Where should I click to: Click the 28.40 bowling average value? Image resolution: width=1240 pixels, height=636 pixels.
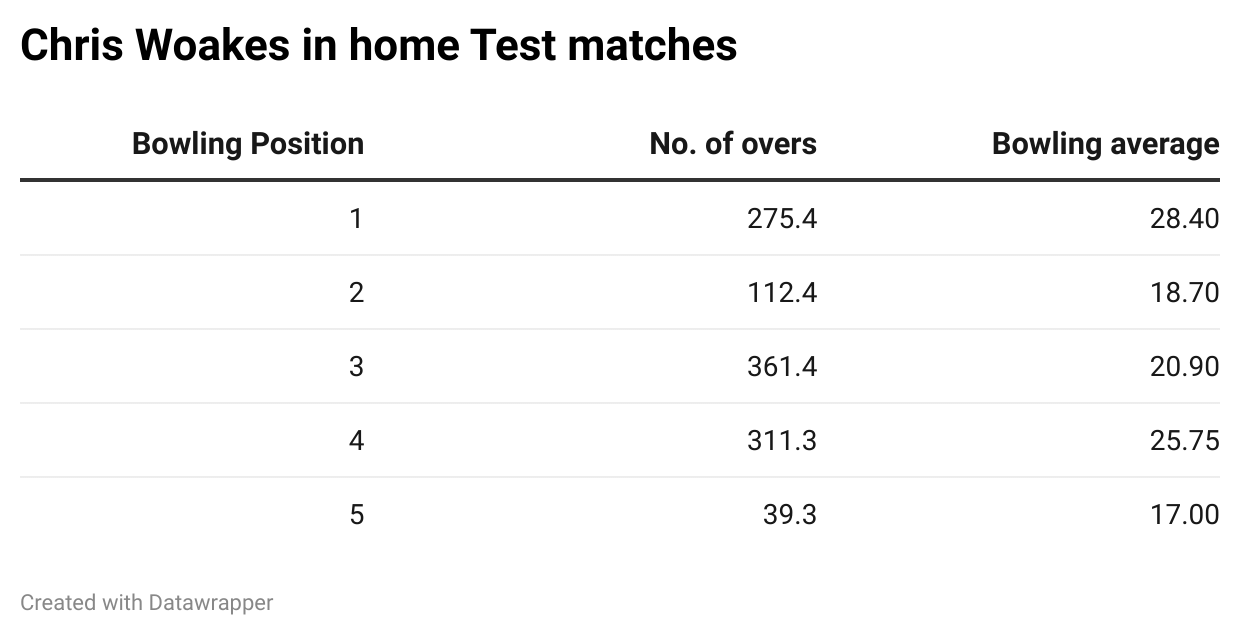pos(1184,218)
